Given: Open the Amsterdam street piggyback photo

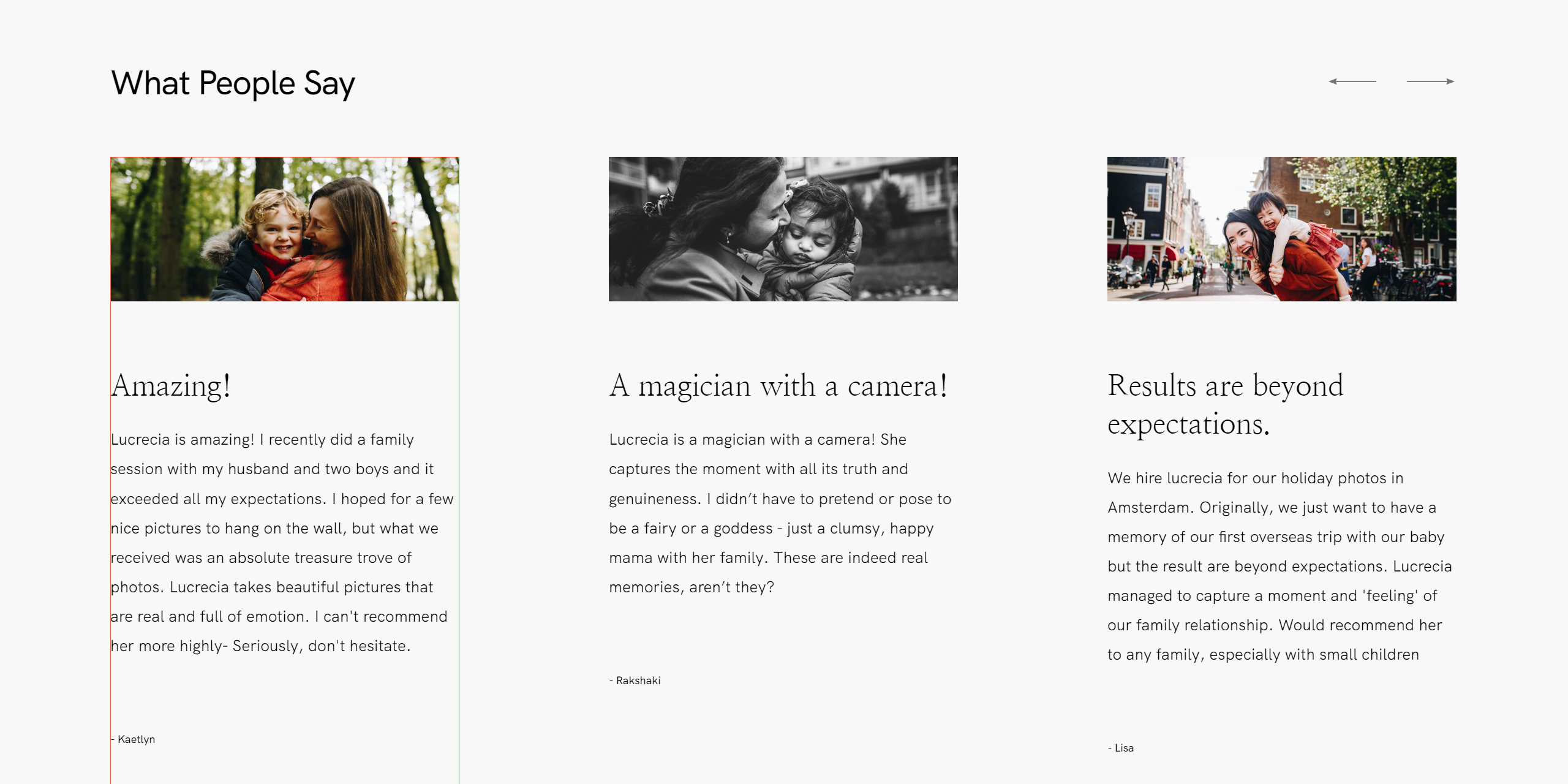Looking at the screenshot, I should (1281, 229).
